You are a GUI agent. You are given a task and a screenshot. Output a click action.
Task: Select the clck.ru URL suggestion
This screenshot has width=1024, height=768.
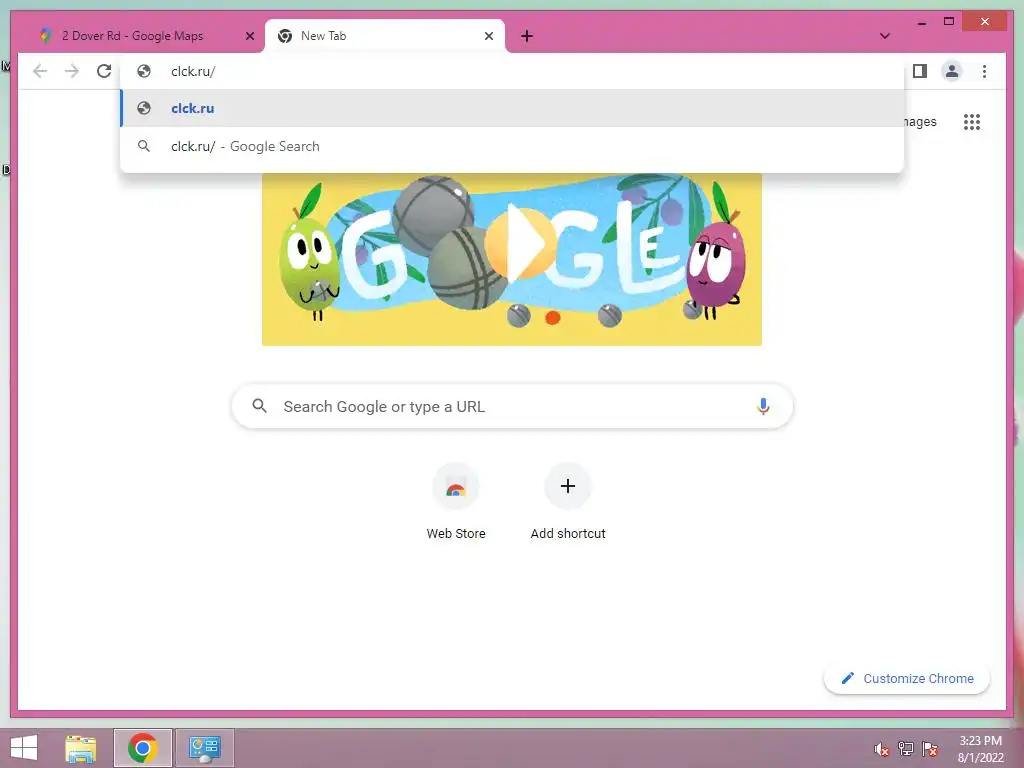click(x=512, y=108)
